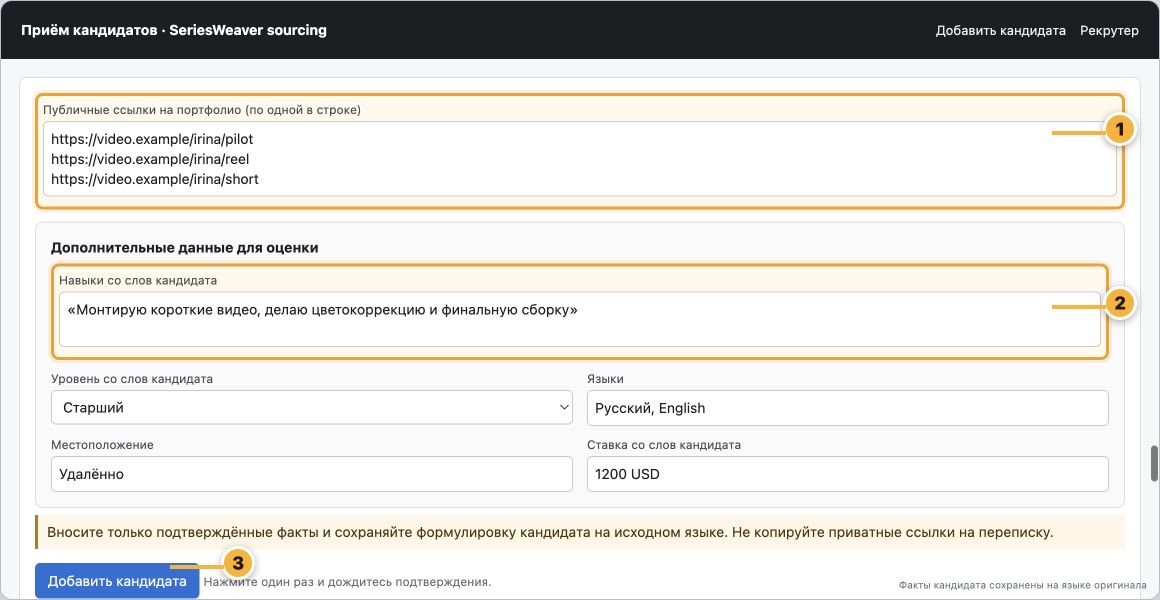This screenshot has height=600, width=1160.
Task: Click the Ставка field showing 1200 USD
Action: pyautogui.click(x=847, y=474)
